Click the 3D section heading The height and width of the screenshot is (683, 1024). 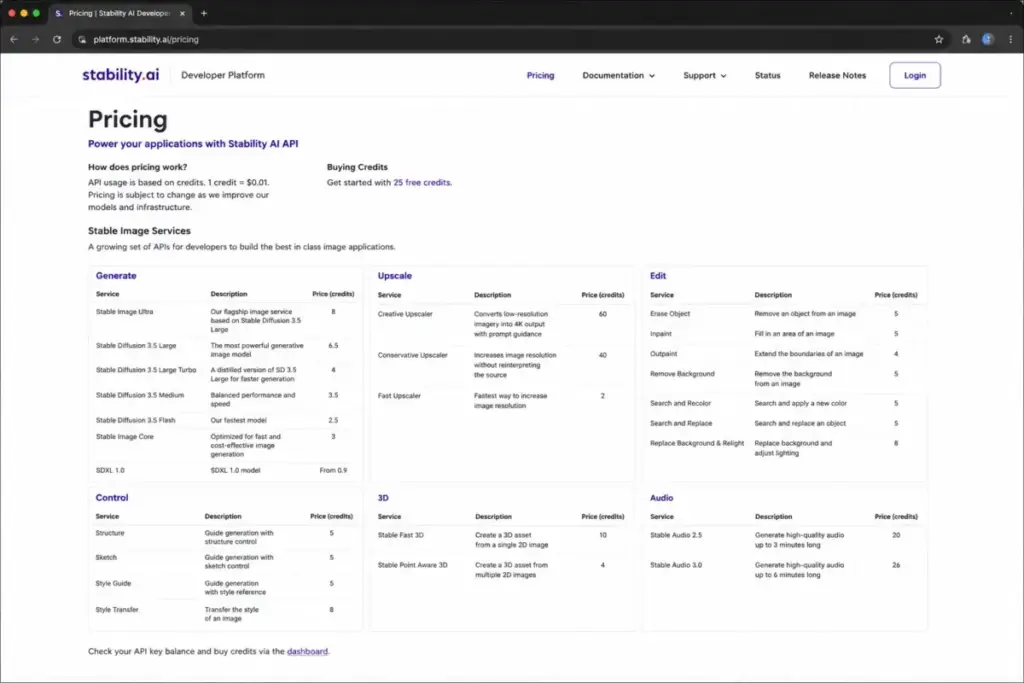383,498
